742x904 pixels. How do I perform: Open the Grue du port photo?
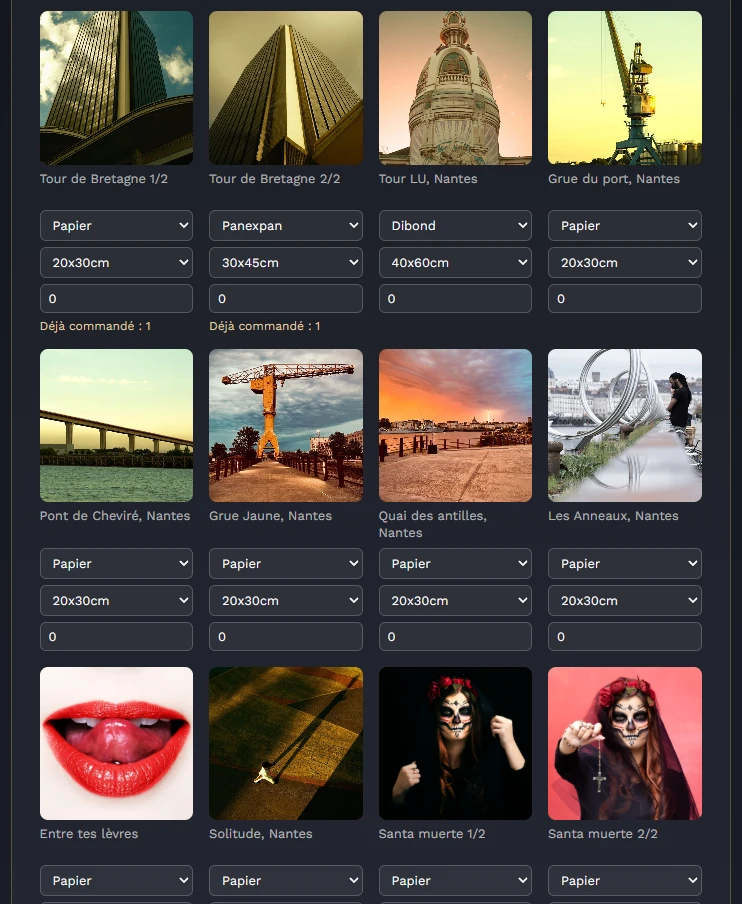(x=625, y=88)
